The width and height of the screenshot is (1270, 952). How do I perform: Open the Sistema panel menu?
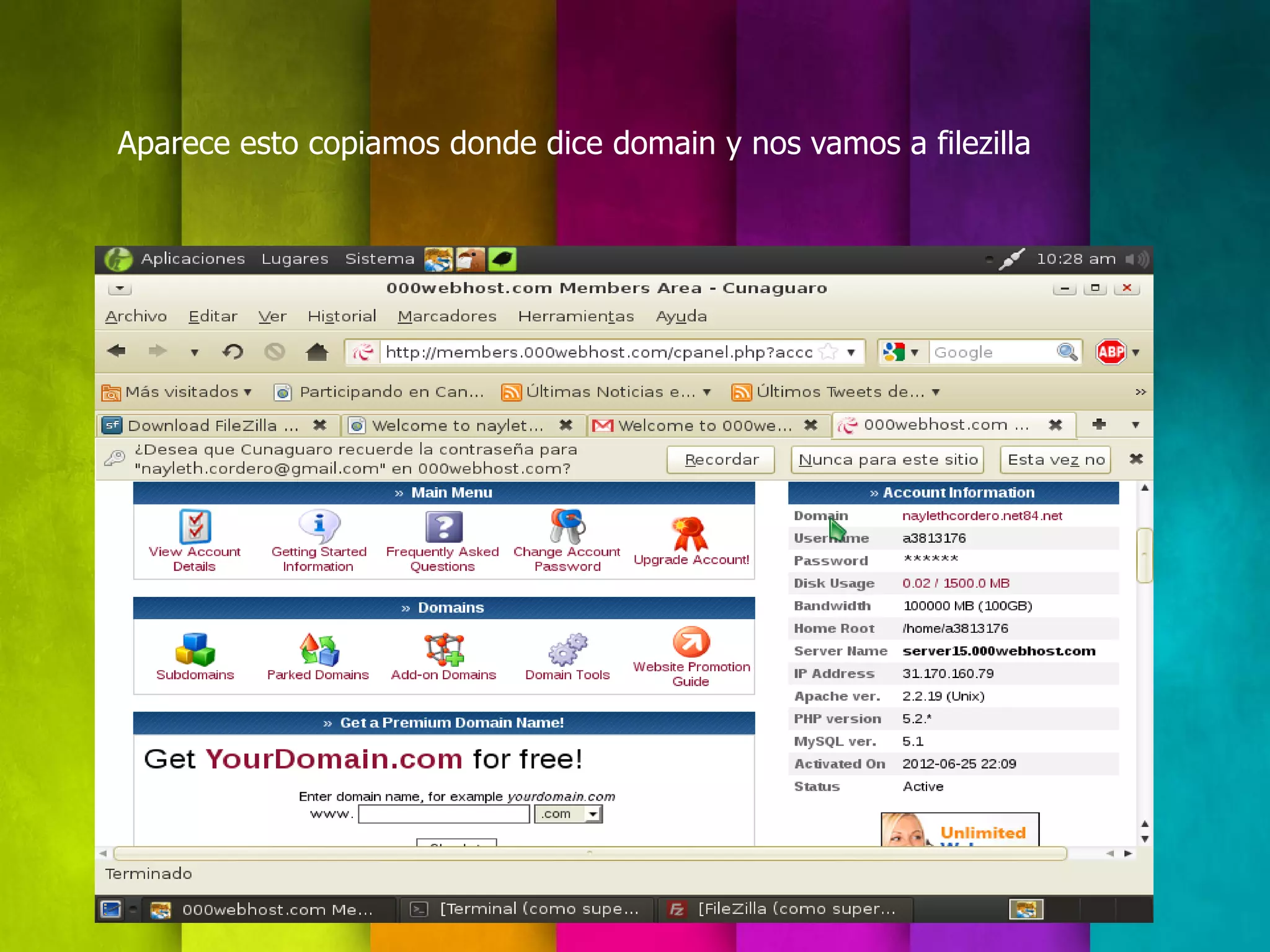[380, 258]
